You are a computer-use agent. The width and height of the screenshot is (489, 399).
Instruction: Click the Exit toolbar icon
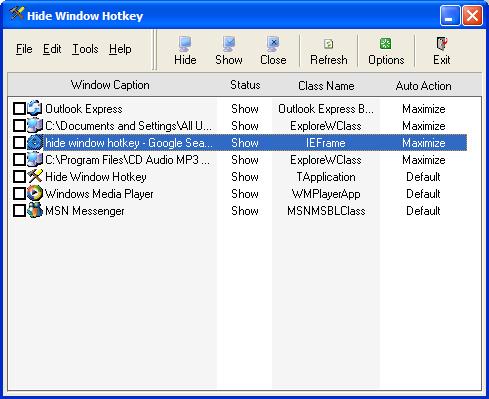(442, 43)
